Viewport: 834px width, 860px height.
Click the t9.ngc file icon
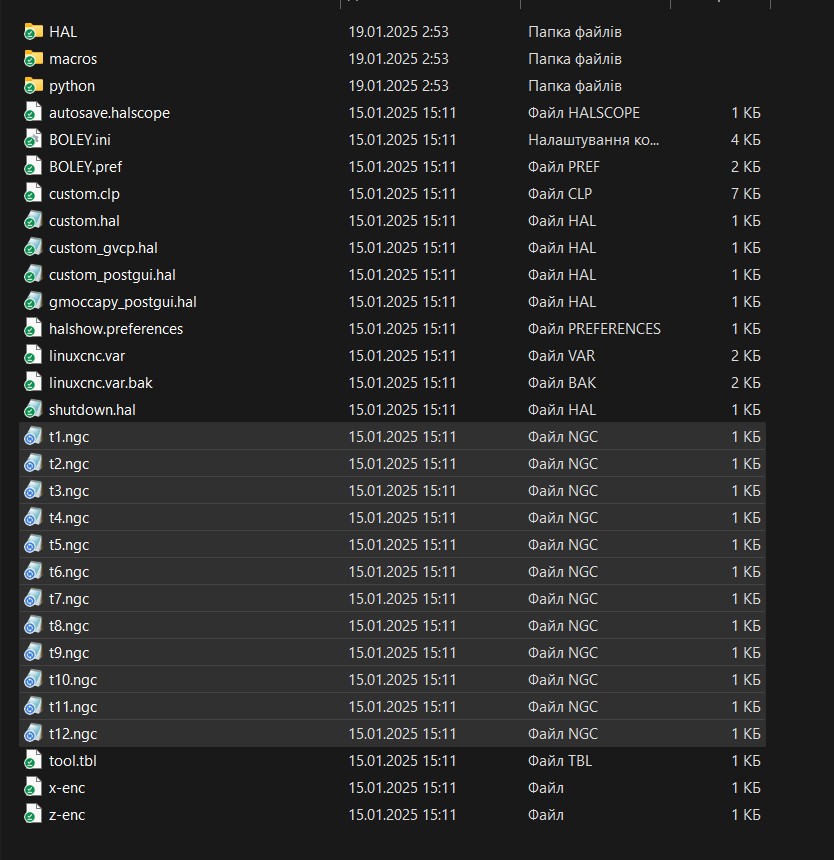point(33,653)
